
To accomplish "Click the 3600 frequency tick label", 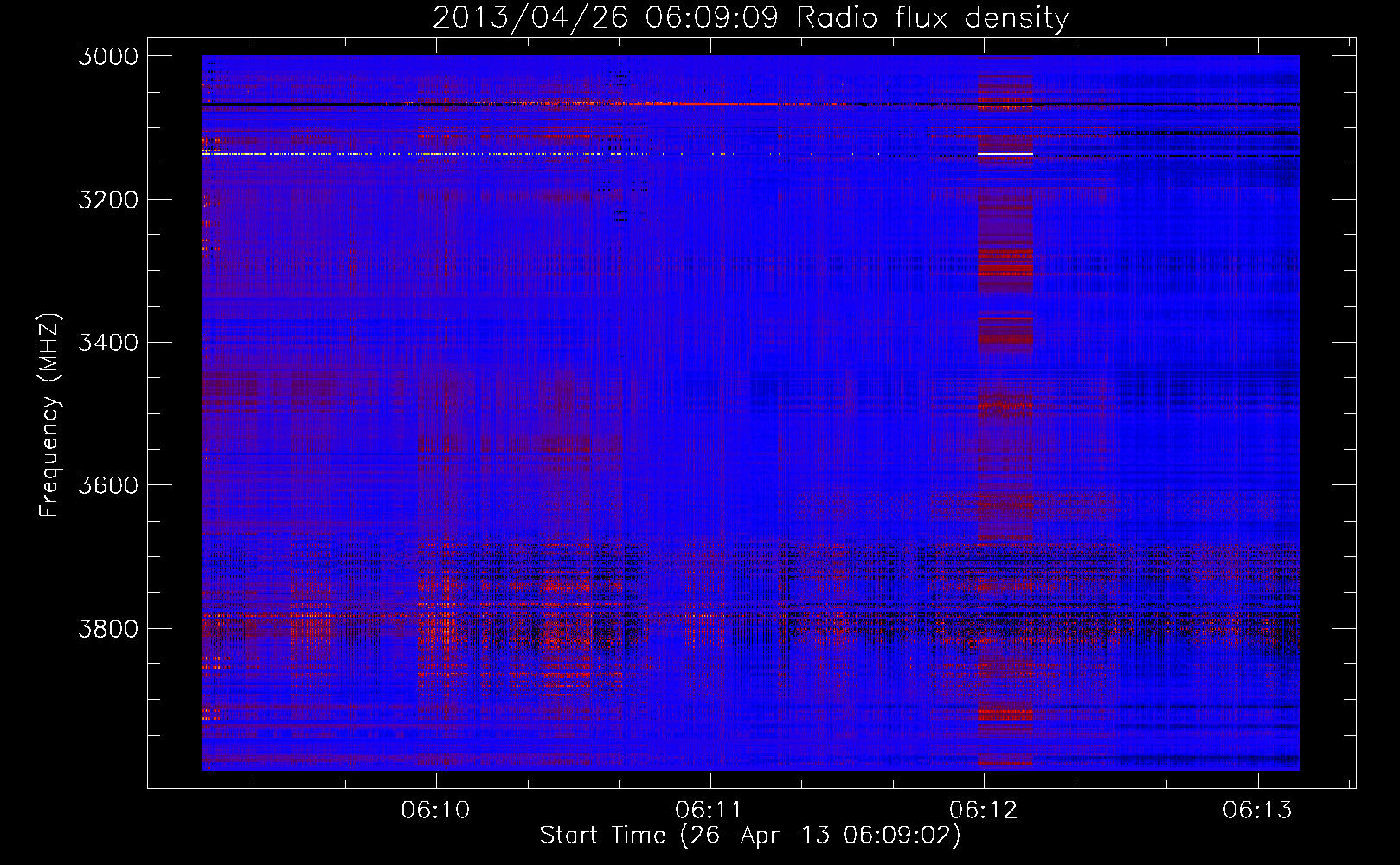I will coord(108,485).
